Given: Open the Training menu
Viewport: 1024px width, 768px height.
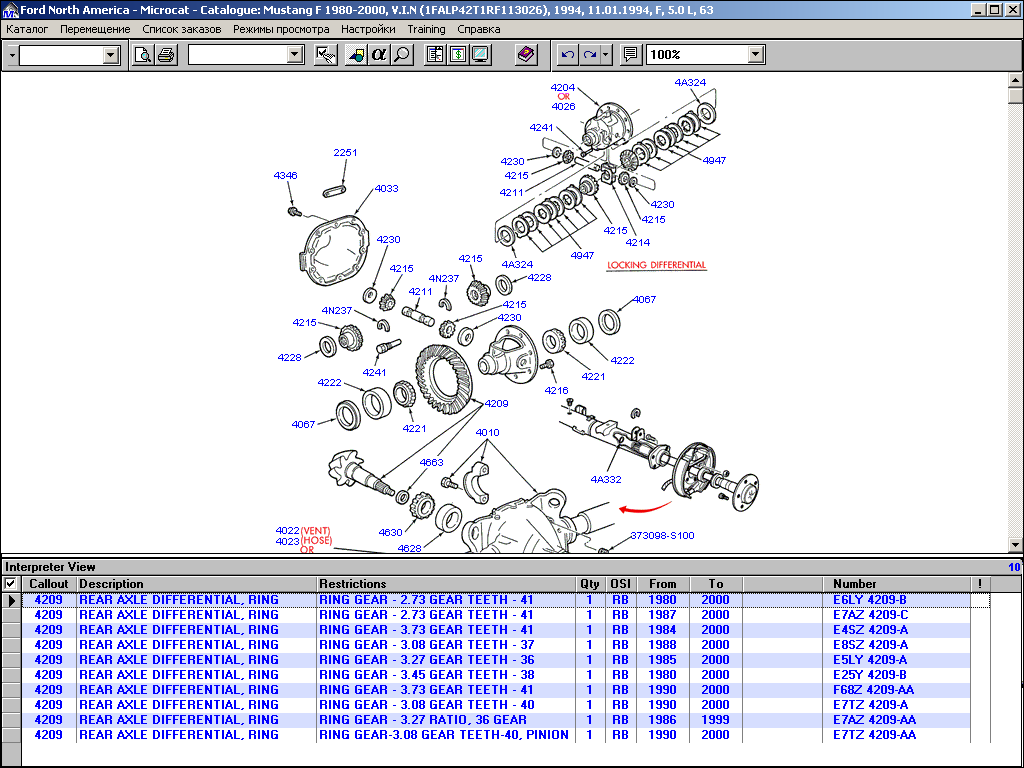Looking at the screenshot, I should click(426, 29).
